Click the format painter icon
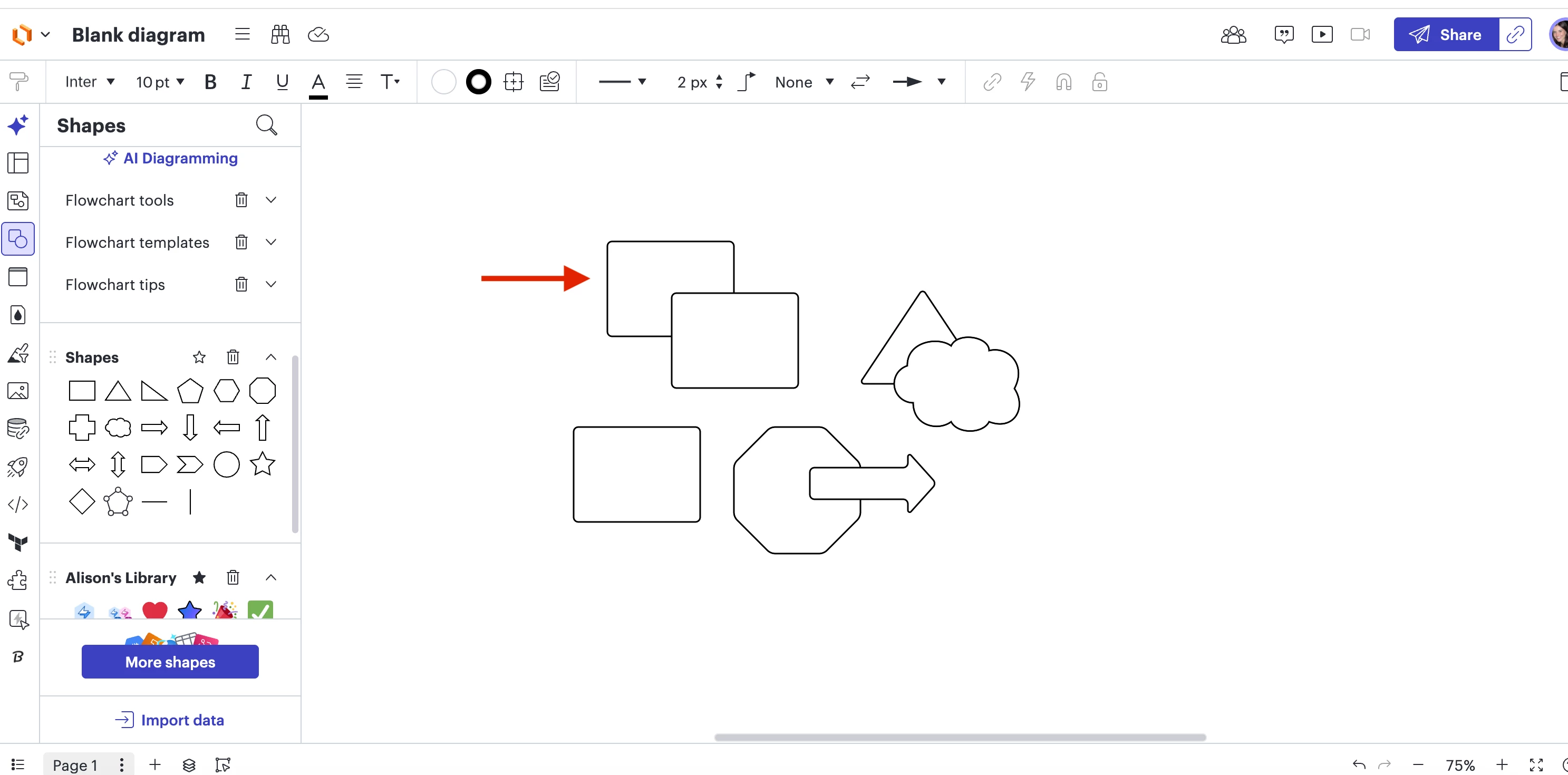The height and width of the screenshot is (775, 1568). click(19, 82)
